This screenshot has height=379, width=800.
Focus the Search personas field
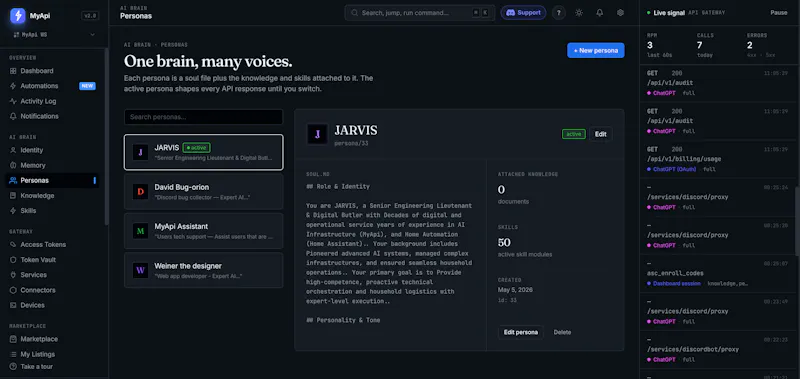[204, 117]
